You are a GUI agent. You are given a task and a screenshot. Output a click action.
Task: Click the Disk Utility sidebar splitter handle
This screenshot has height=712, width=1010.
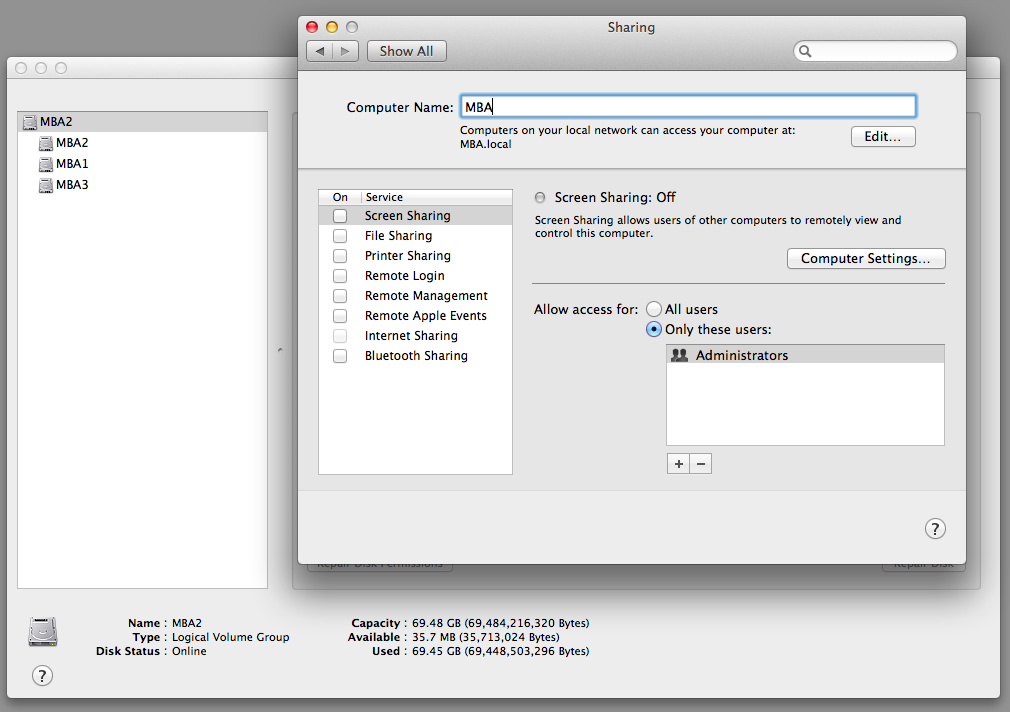(x=280, y=350)
